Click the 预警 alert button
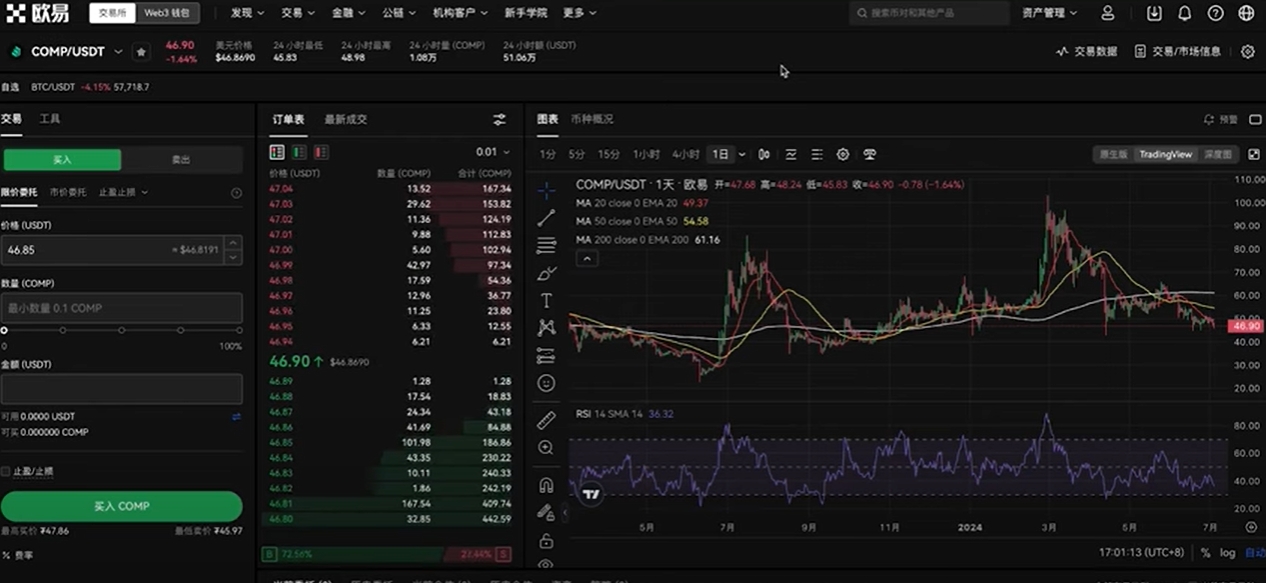This screenshot has height=583, width=1266. click(1221, 119)
